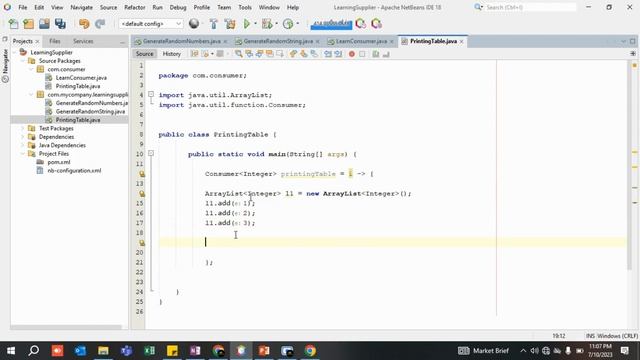Build the project with the hammer icon

[x=213, y=24]
